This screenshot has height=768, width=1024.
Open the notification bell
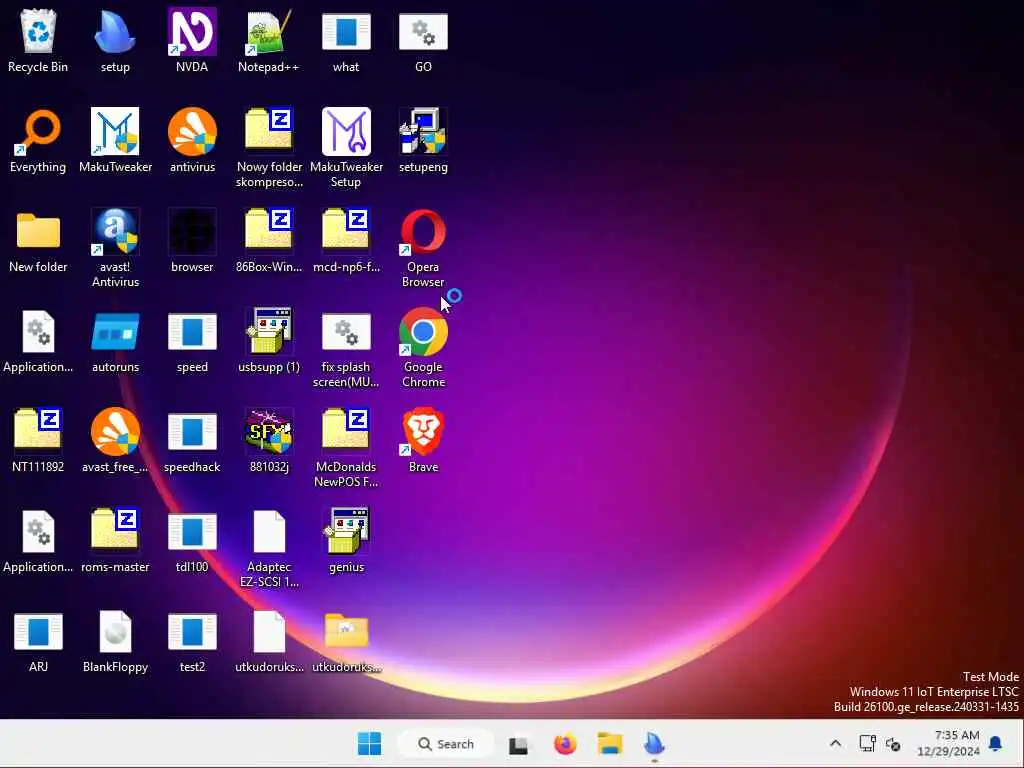point(996,743)
